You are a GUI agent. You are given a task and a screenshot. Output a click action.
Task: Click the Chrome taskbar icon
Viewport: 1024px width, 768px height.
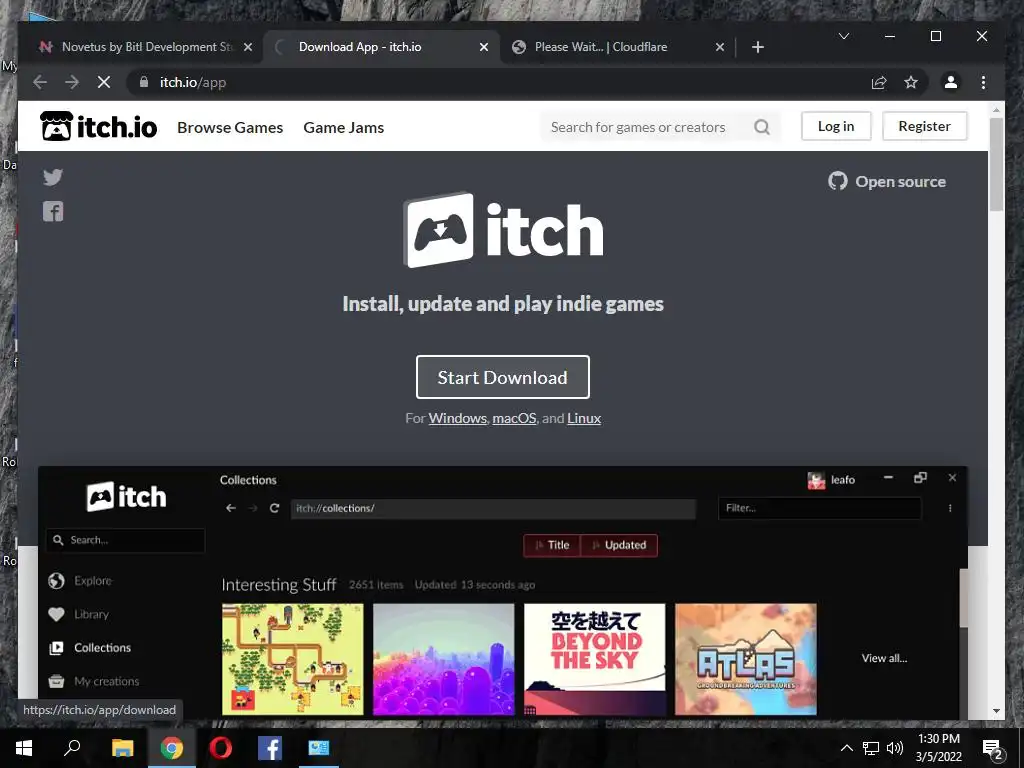tap(172, 748)
